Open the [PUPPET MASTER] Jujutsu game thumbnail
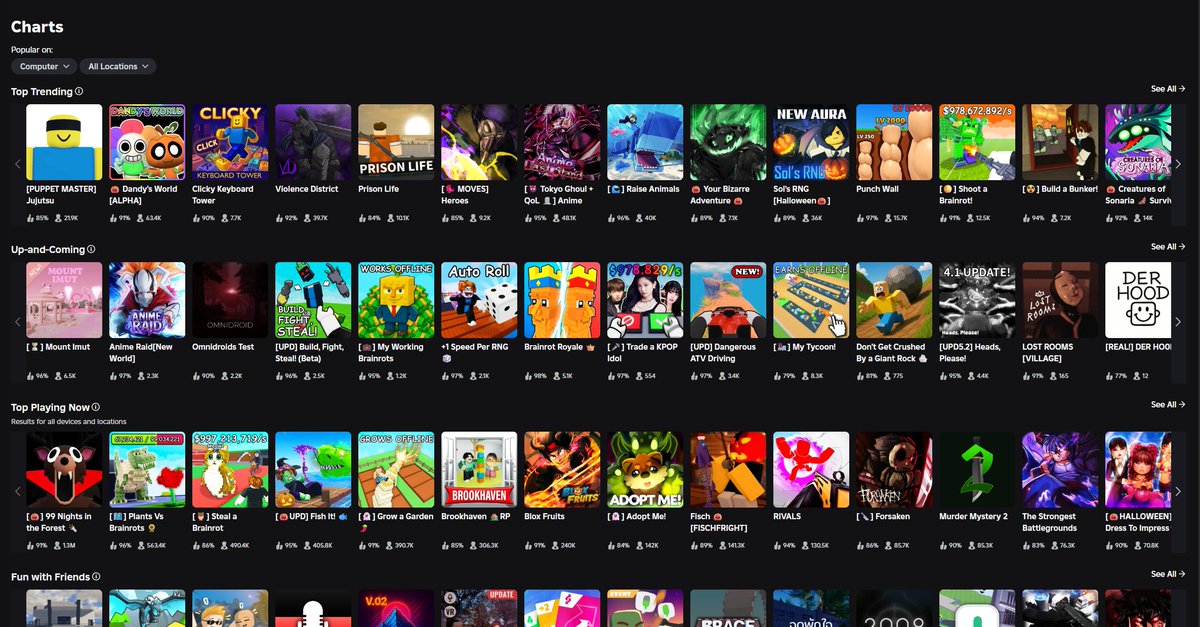This screenshot has height=627, width=1200. [64, 142]
